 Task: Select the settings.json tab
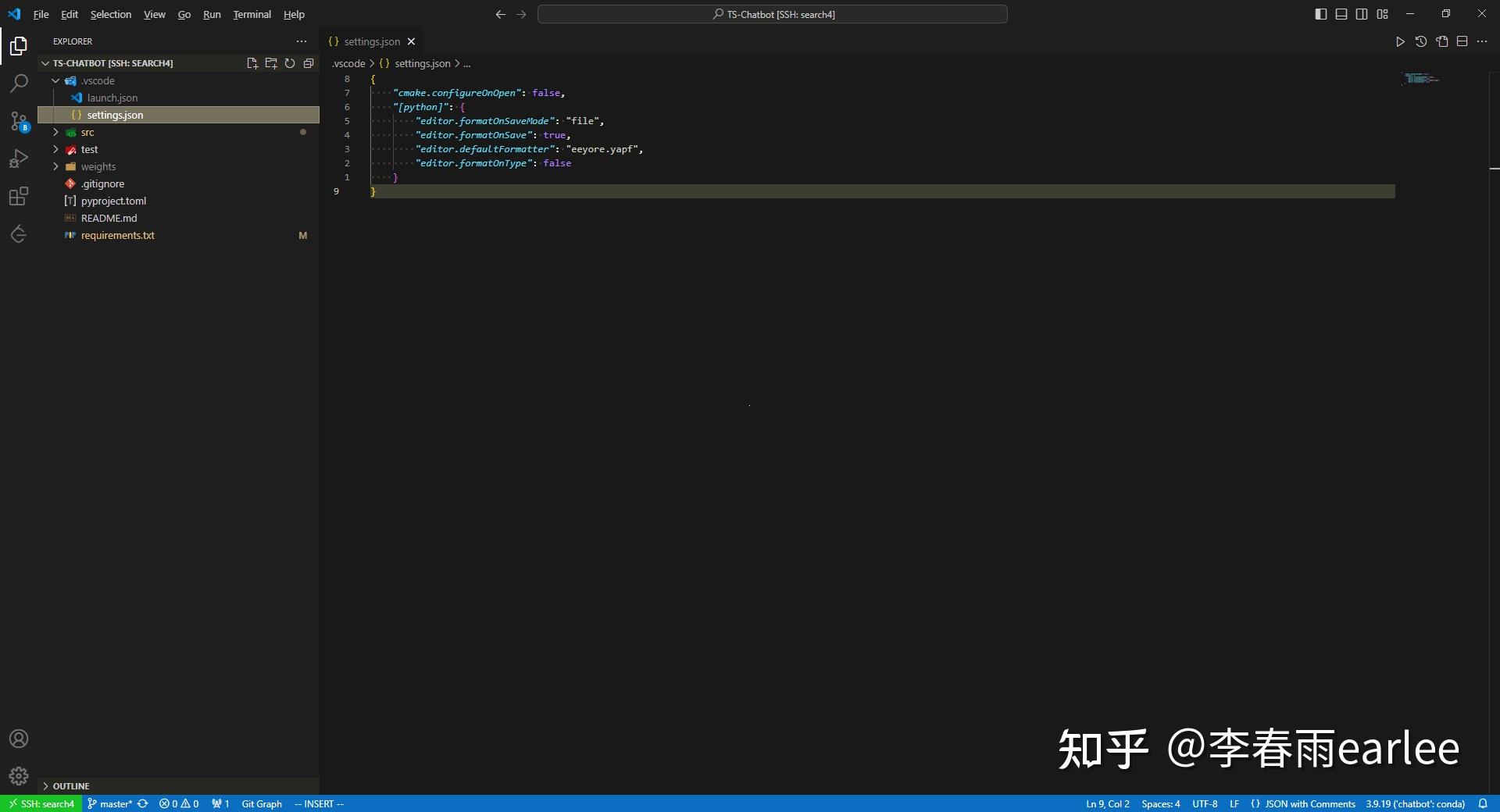tap(370, 41)
